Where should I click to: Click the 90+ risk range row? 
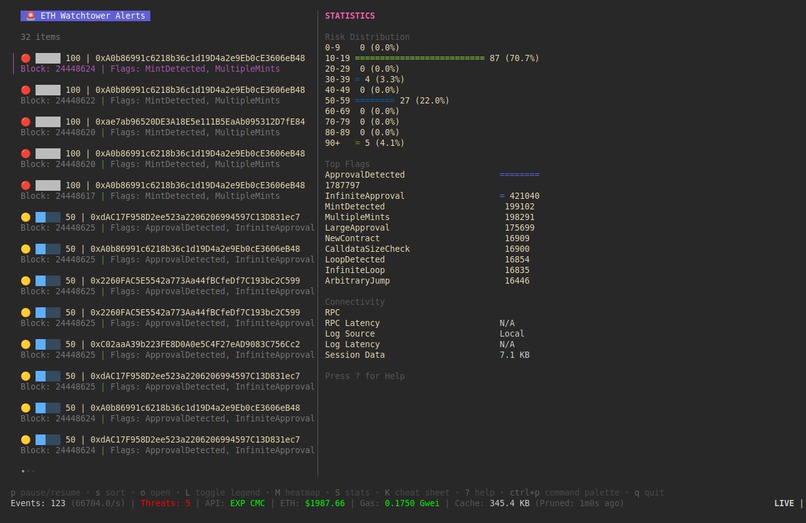pyautogui.click(x=364, y=143)
